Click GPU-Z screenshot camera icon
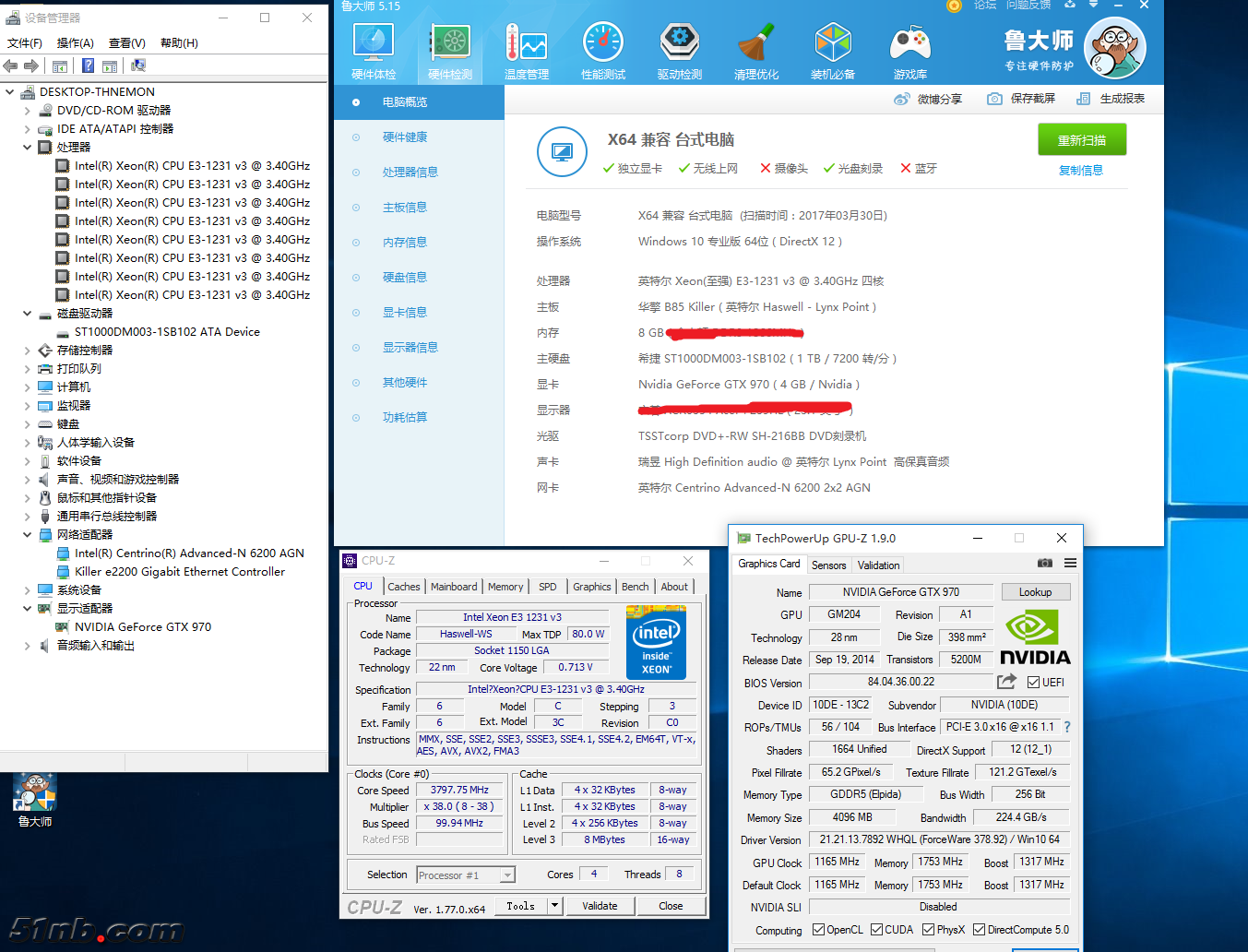 tap(1045, 563)
